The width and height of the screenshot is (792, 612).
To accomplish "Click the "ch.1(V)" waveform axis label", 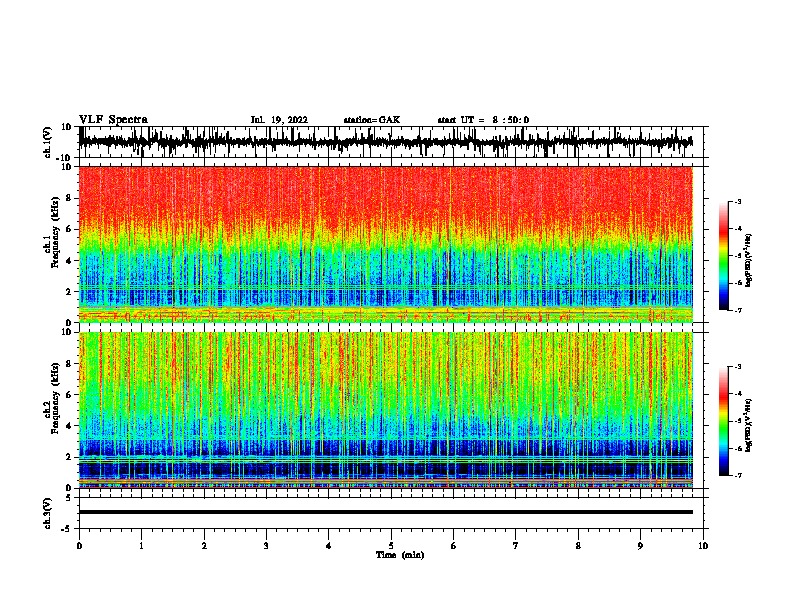I will point(48,142).
